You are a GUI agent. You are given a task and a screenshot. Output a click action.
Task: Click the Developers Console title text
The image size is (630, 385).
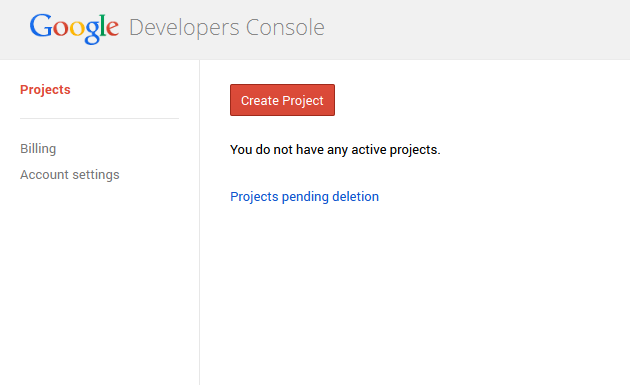(x=227, y=28)
